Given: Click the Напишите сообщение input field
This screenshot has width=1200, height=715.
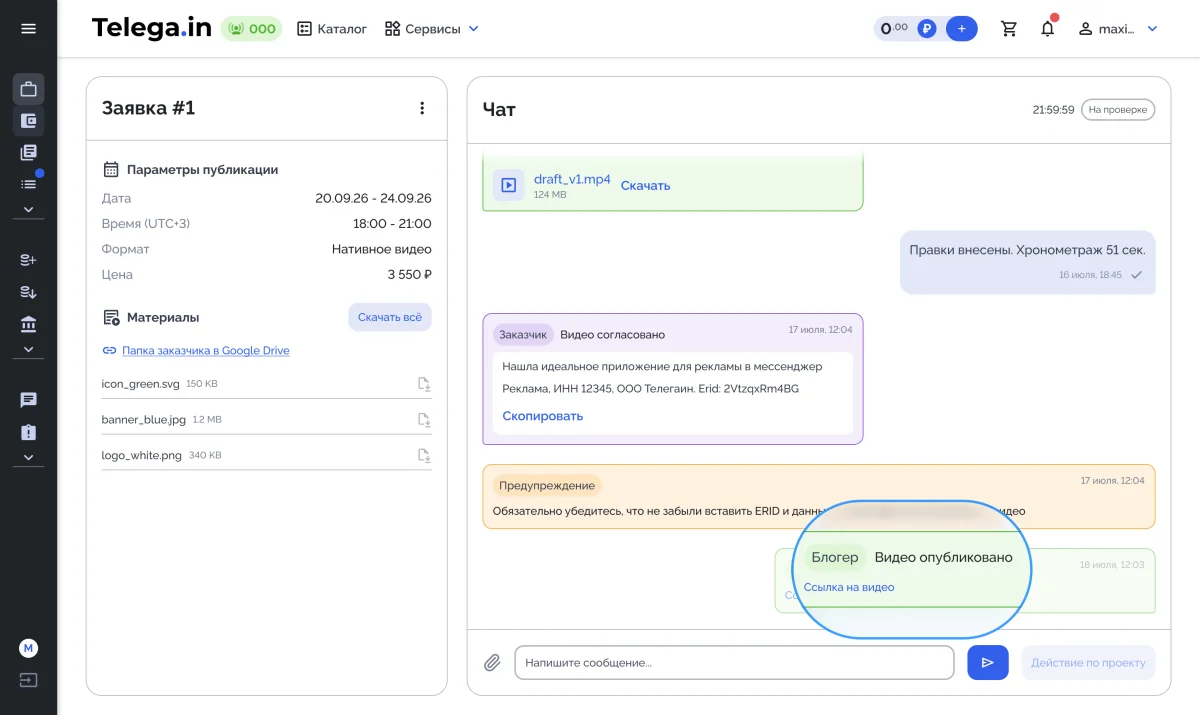Looking at the screenshot, I should click(x=735, y=662).
